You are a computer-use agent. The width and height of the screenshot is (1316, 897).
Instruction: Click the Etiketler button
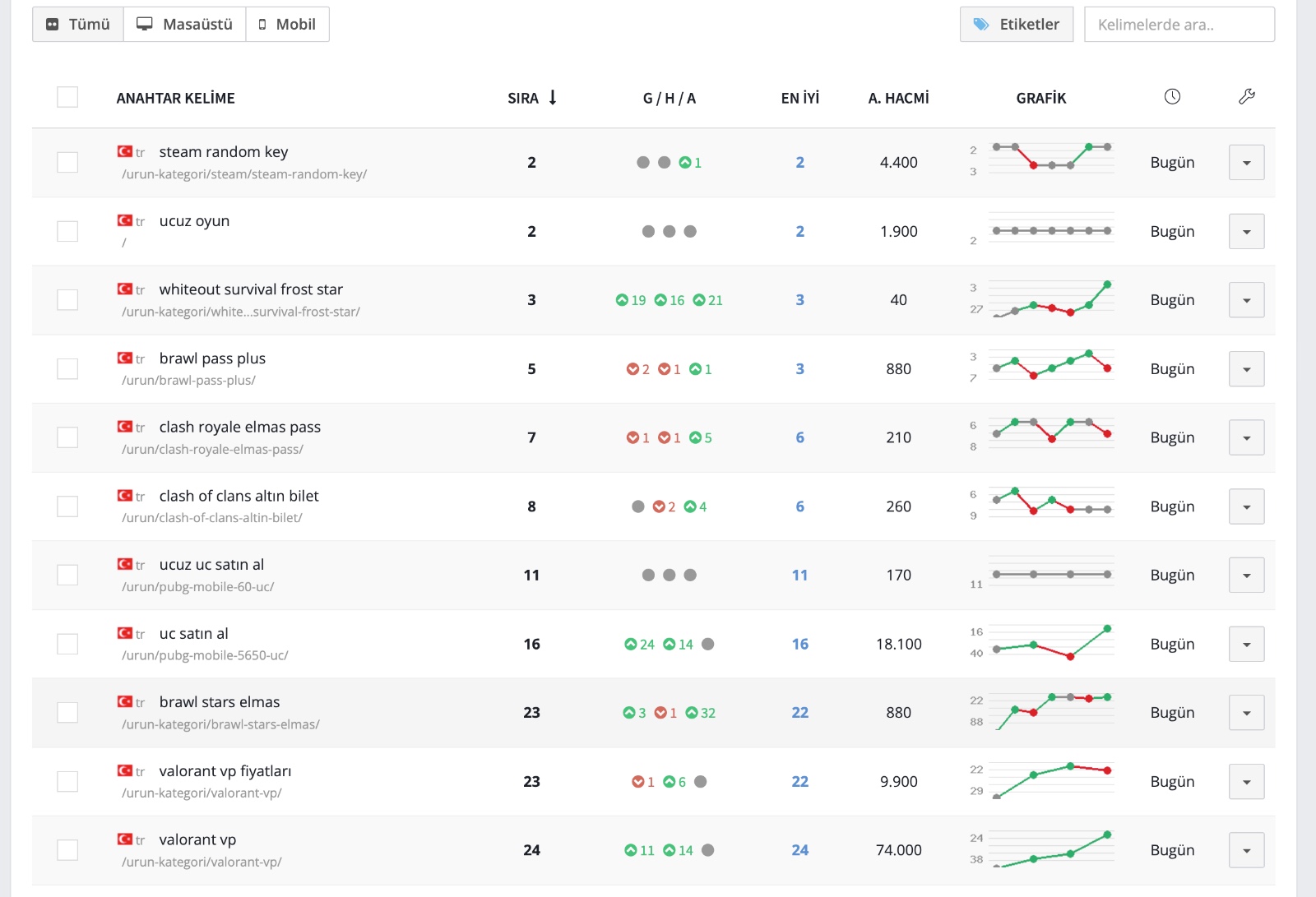[x=1017, y=24]
